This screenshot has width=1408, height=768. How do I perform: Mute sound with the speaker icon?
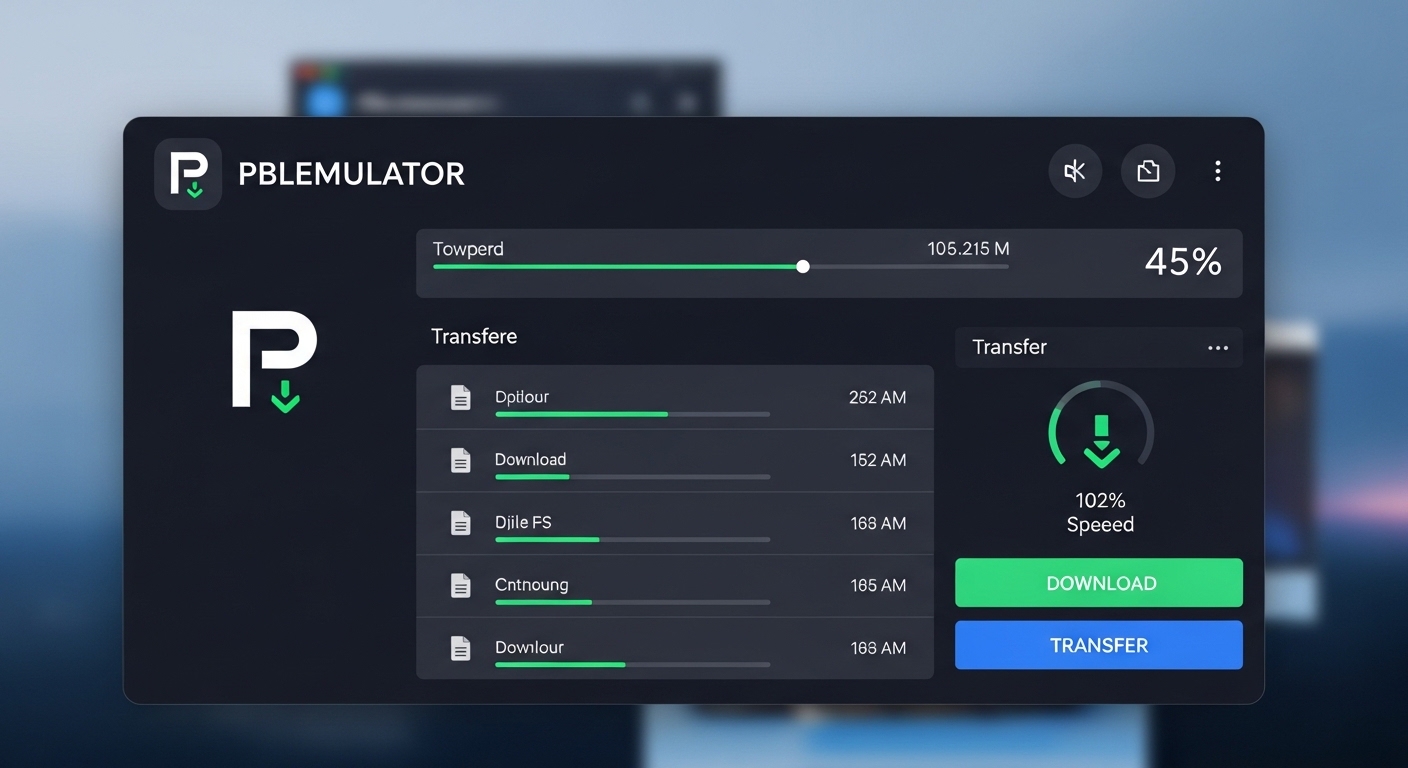tap(1075, 171)
